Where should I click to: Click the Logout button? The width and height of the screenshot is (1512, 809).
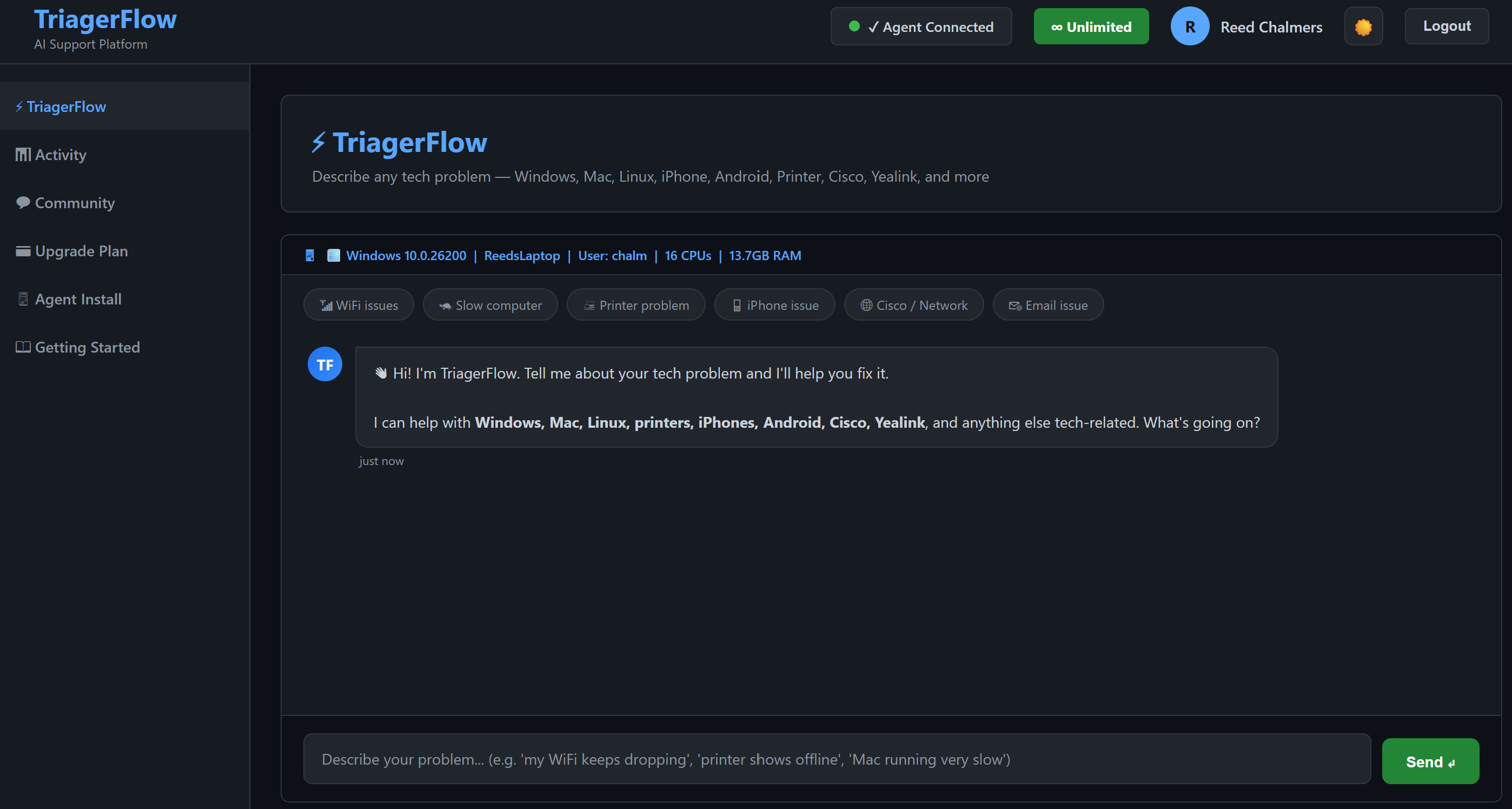pyautogui.click(x=1446, y=26)
